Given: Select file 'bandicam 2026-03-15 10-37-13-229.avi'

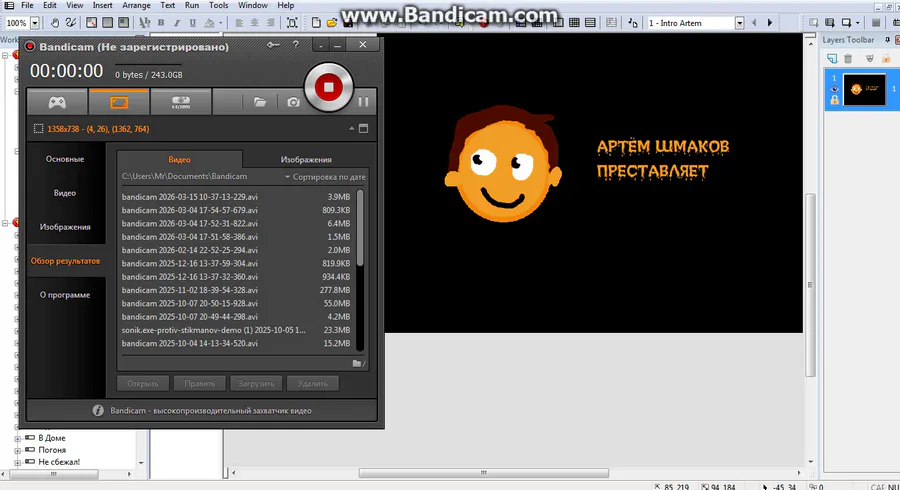Looking at the screenshot, I should (x=236, y=197).
